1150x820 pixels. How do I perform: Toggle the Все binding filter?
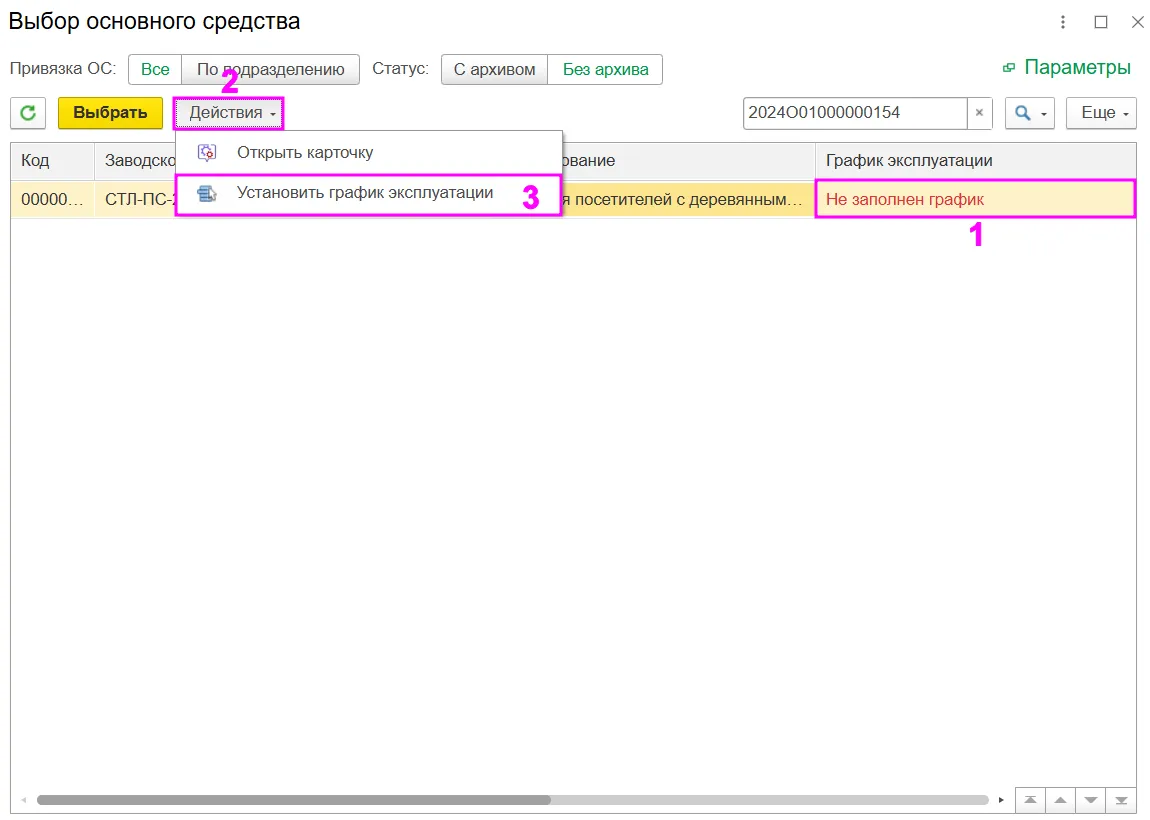155,70
